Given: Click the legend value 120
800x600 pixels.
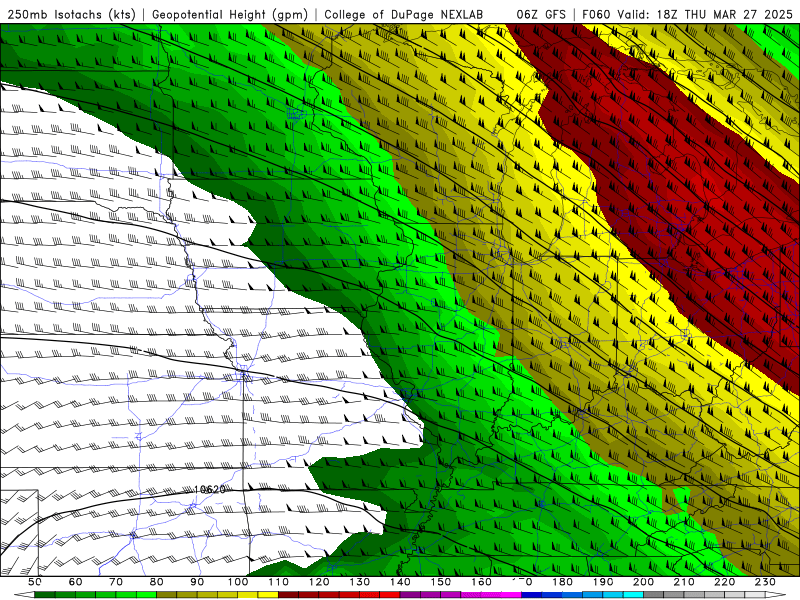Looking at the screenshot, I should (319, 582).
